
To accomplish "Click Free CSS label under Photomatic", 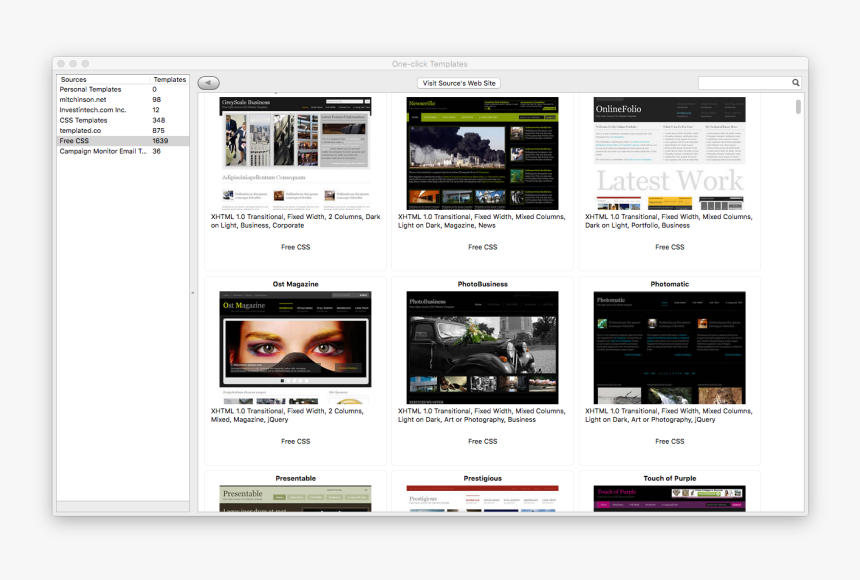I will pos(670,441).
